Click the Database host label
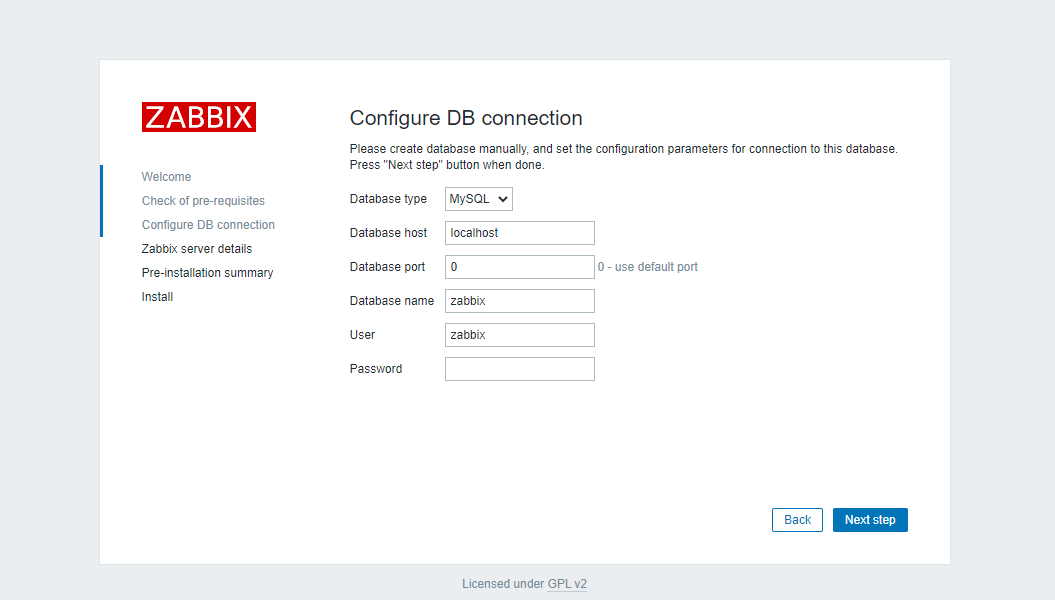 point(388,233)
